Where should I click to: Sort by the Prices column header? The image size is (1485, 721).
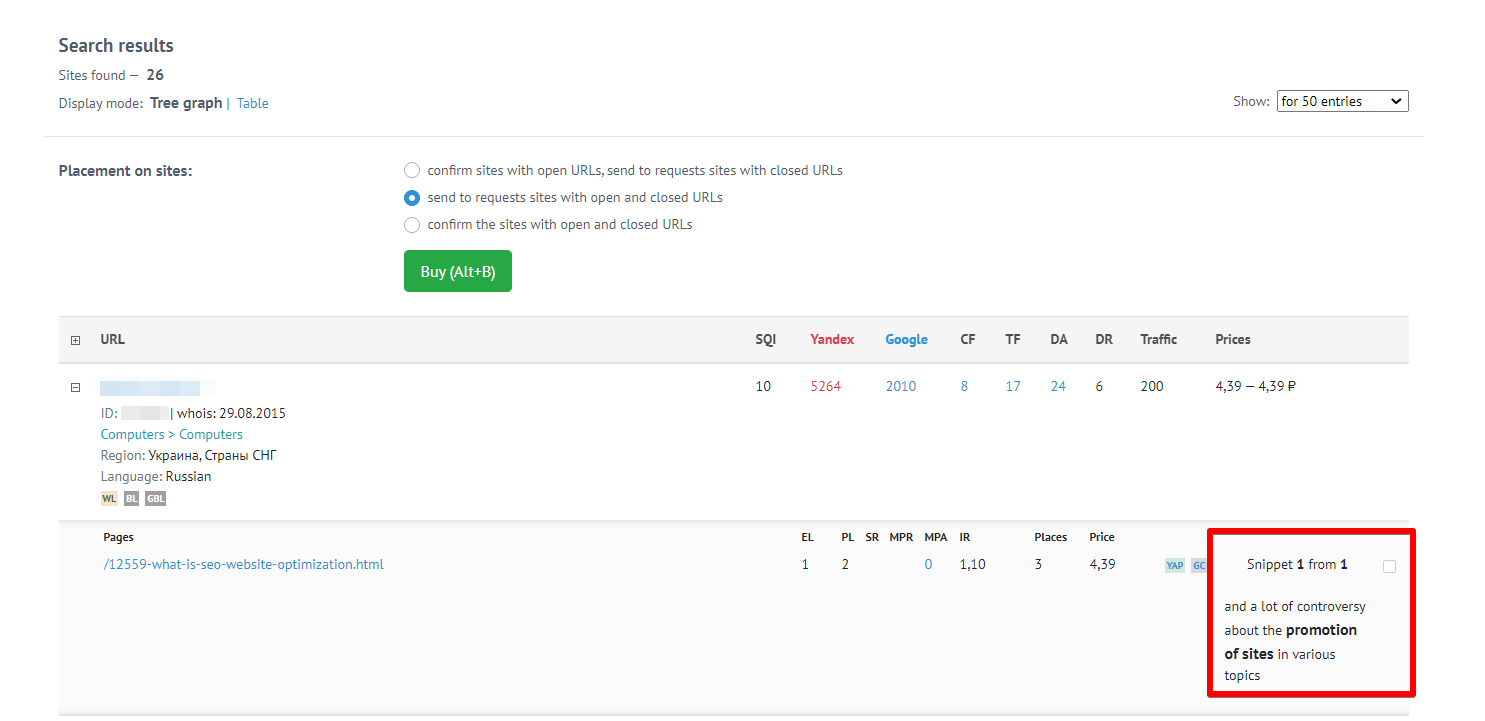click(x=1233, y=339)
